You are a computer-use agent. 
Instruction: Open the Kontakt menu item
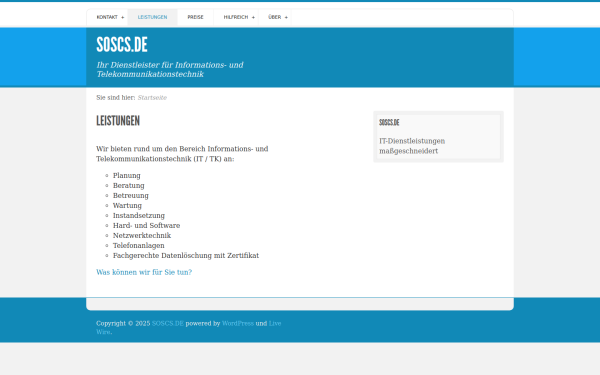107,17
